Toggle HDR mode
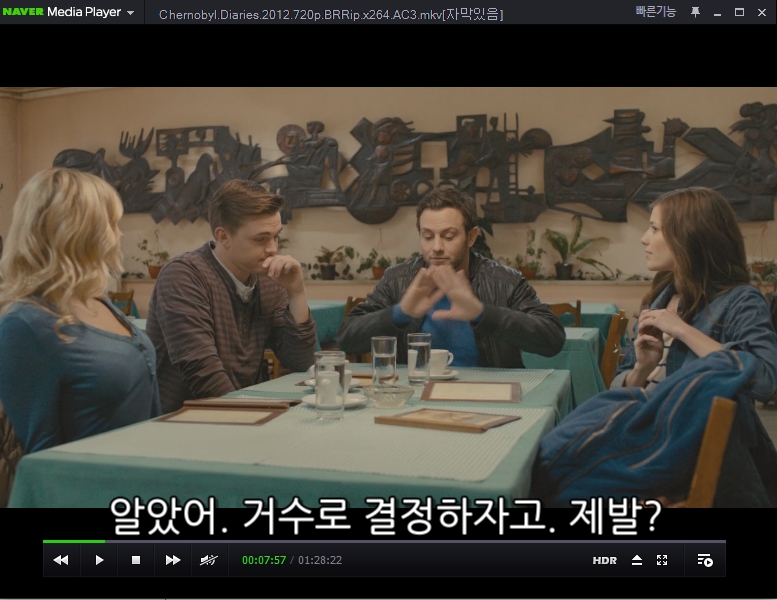 tap(604, 561)
